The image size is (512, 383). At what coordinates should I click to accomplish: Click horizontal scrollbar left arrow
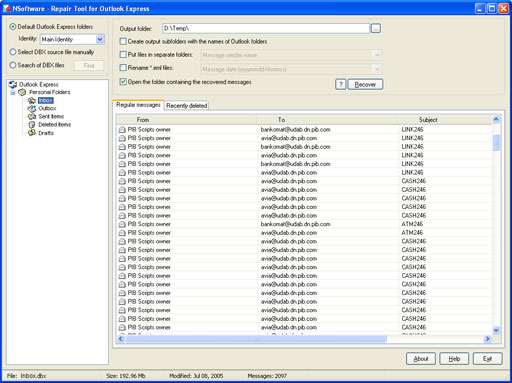(x=121, y=339)
